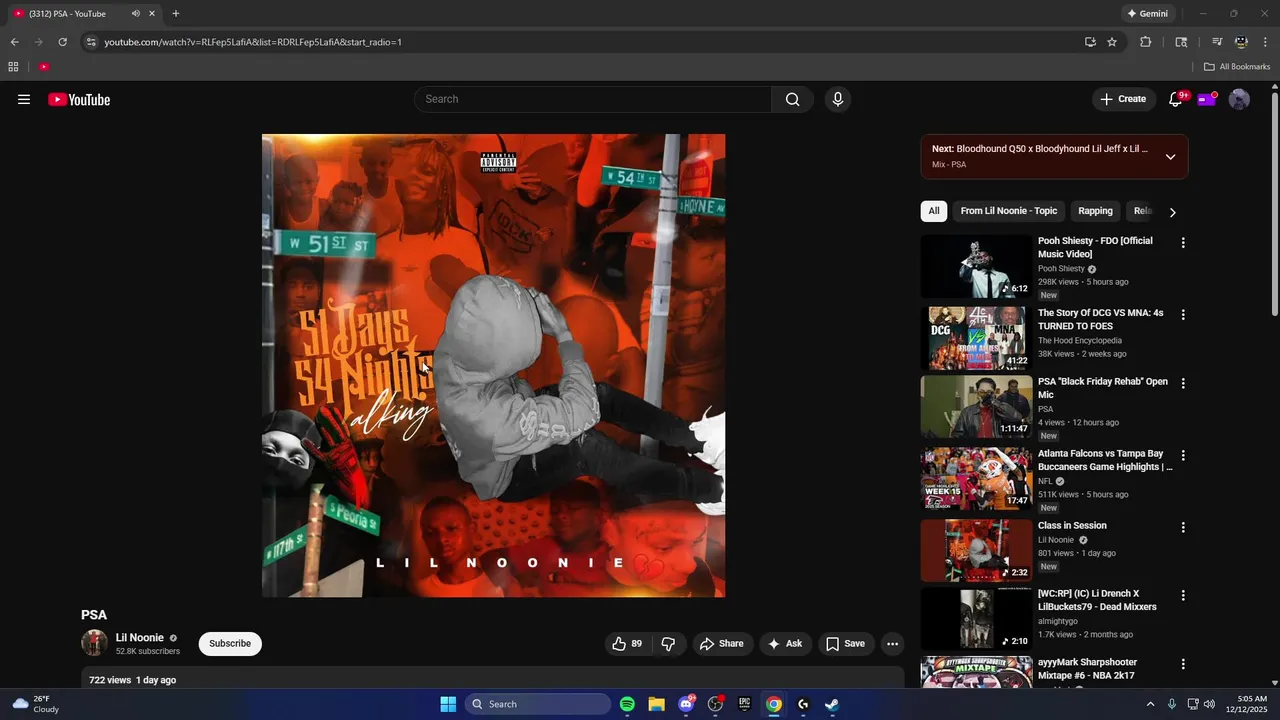Mute the tab audio speaker icon
The image size is (1280, 720).
(x=135, y=14)
